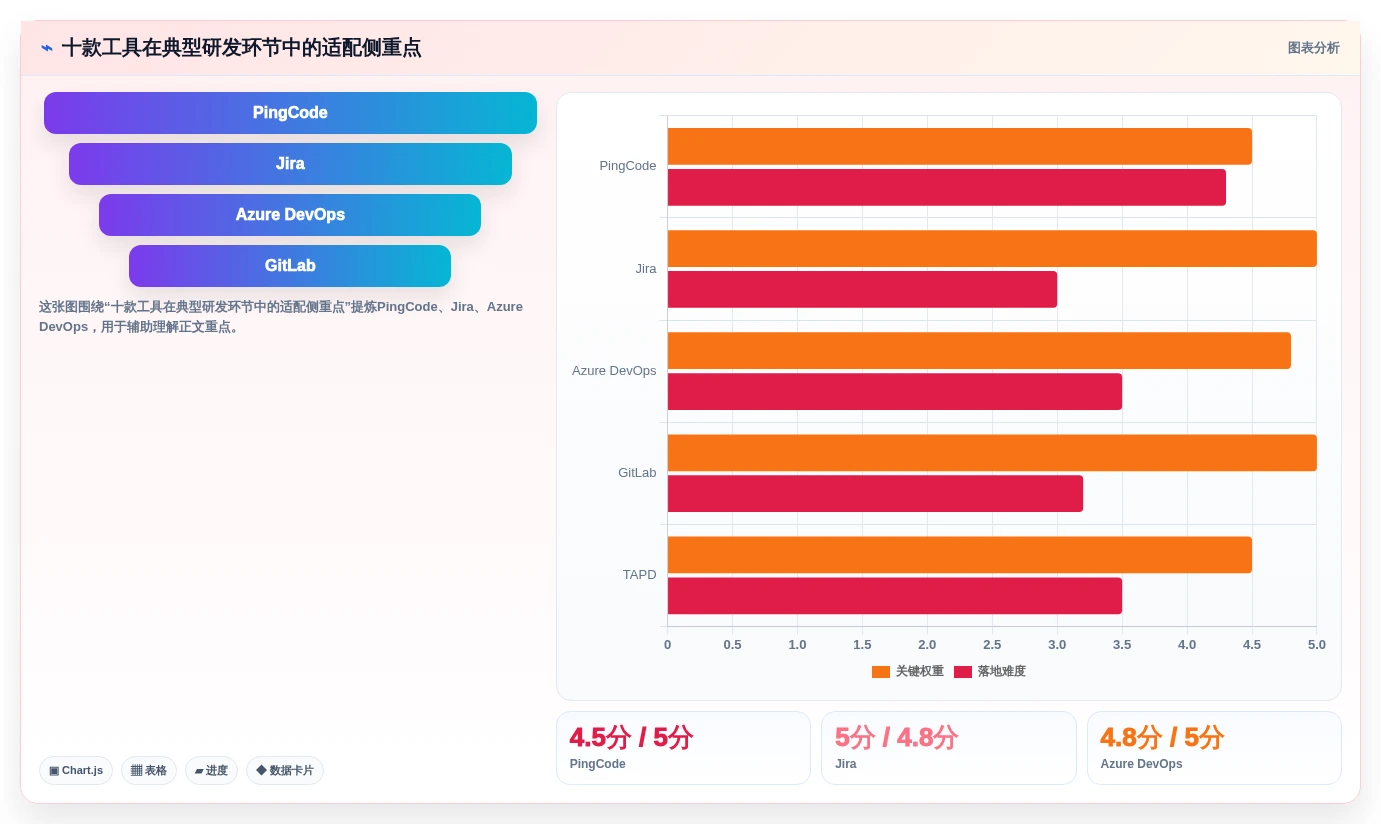
Task: Click the 2.5 x-axis tick value
Action: point(992,645)
